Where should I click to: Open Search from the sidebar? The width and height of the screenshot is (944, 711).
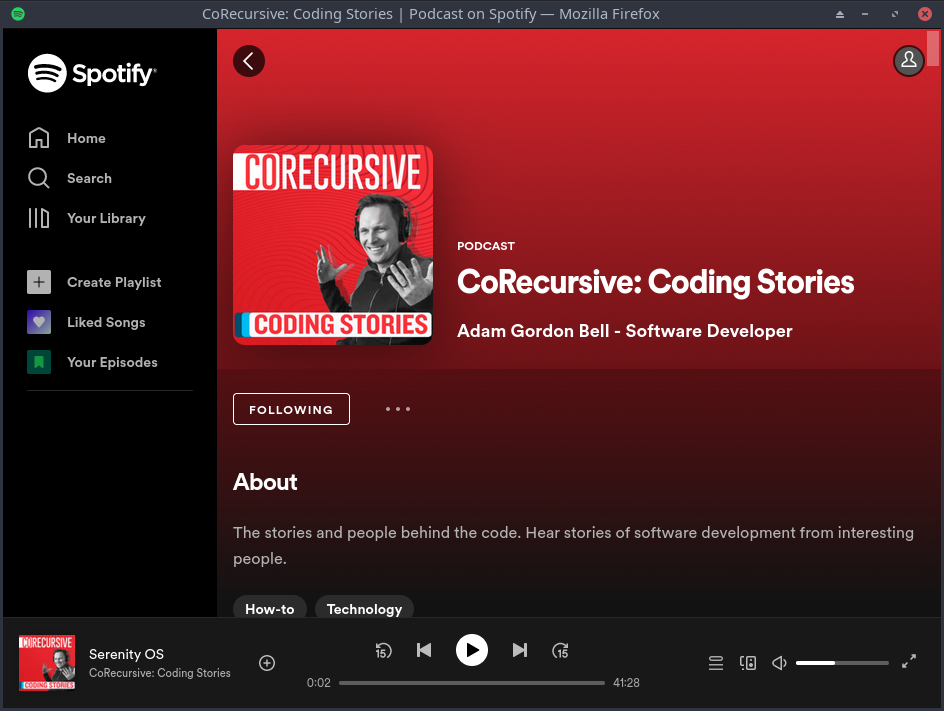[x=89, y=178]
